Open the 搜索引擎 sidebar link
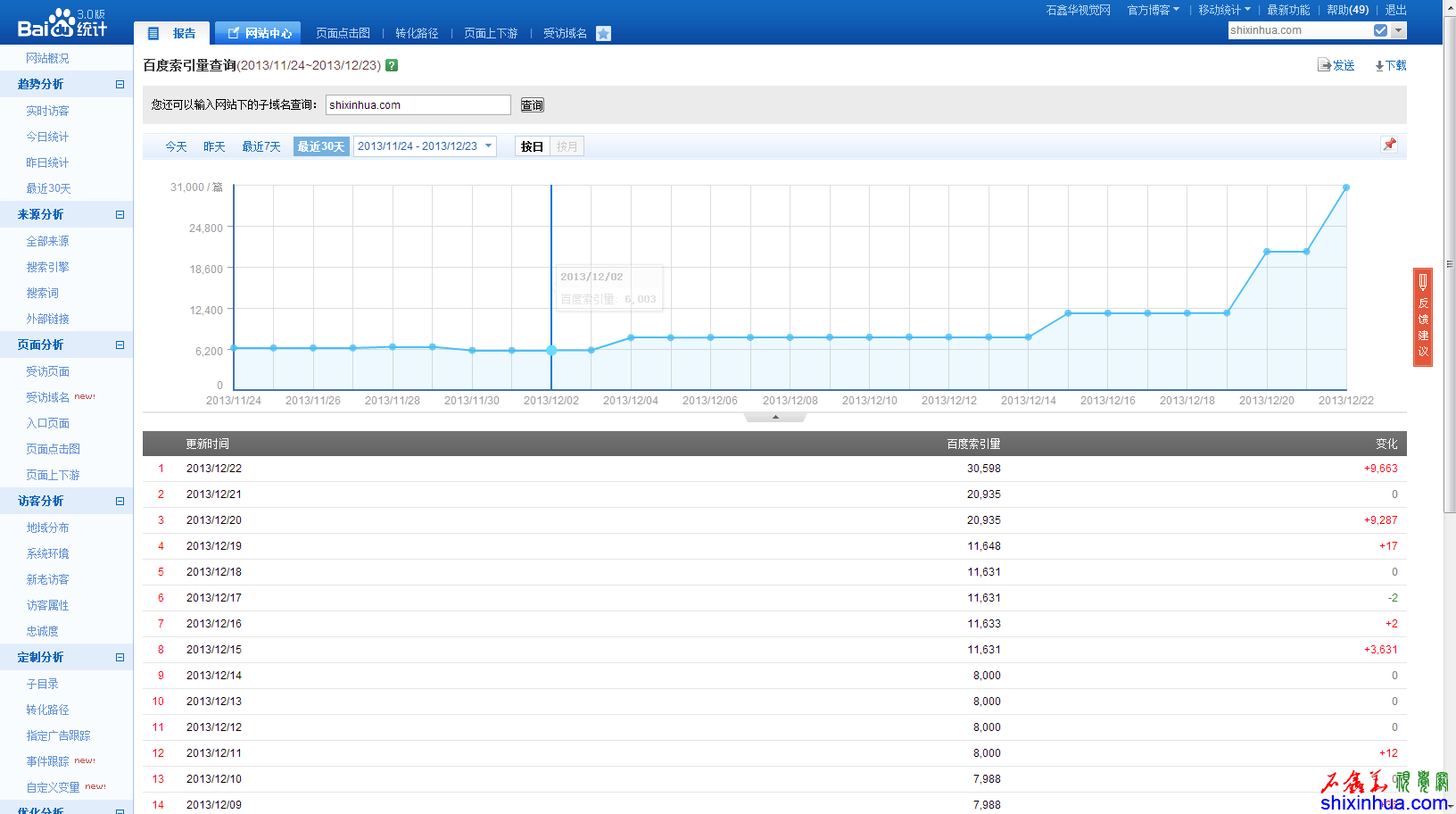1456x814 pixels. [x=47, y=267]
